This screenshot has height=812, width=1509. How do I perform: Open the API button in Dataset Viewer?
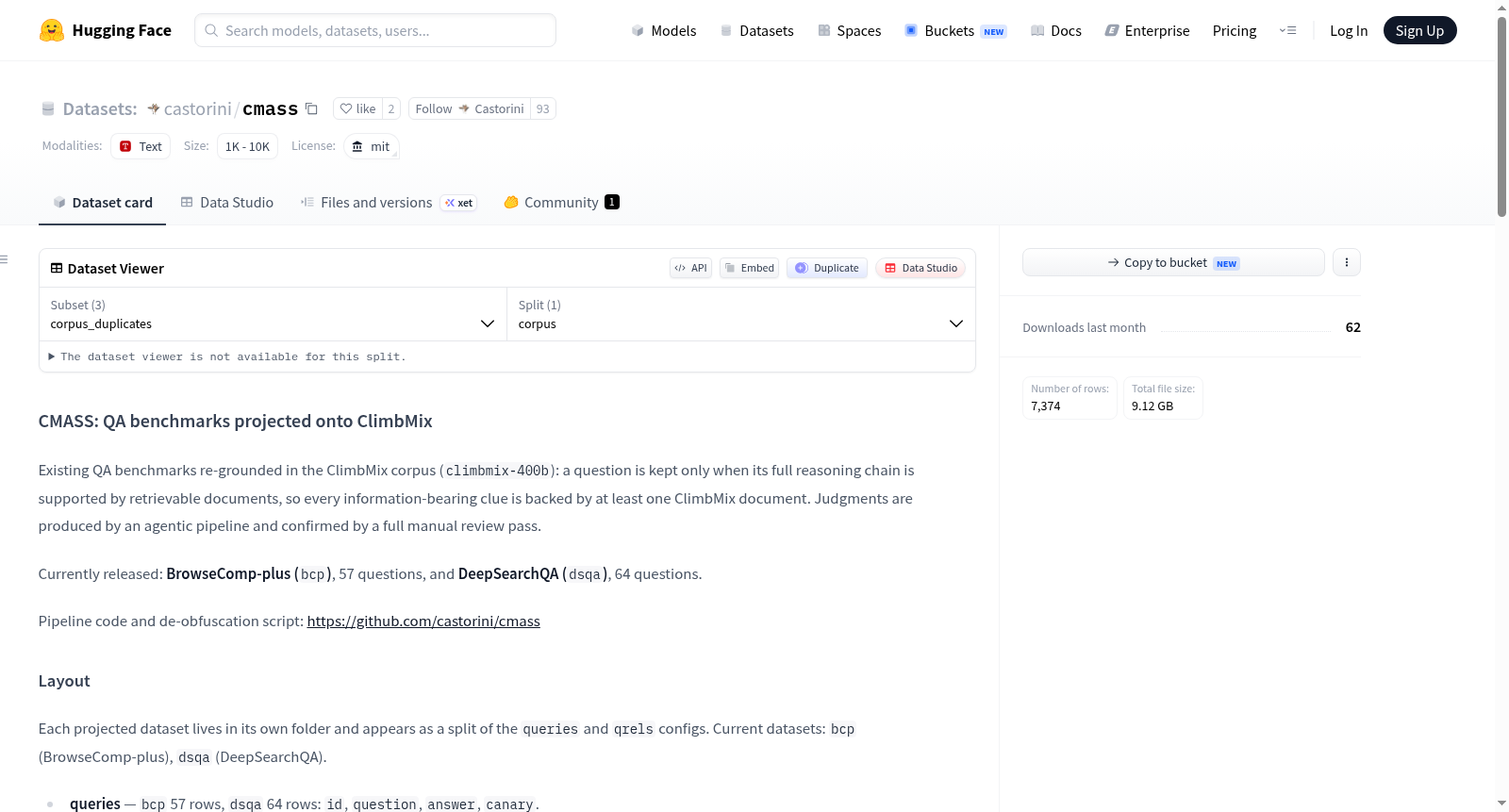pos(690,268)
